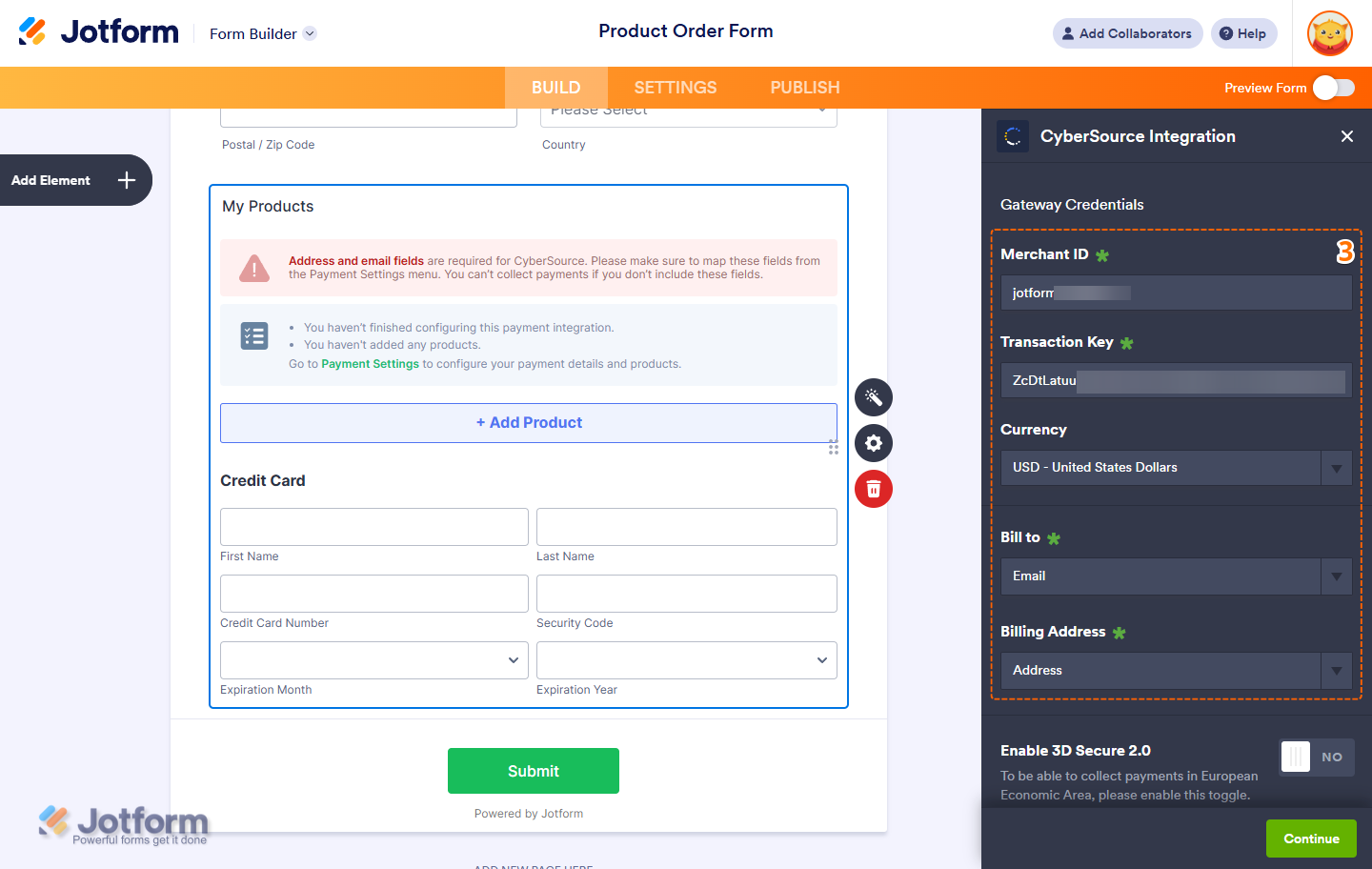
Task: Click the Continue button
Action: tap(1311, 839)
